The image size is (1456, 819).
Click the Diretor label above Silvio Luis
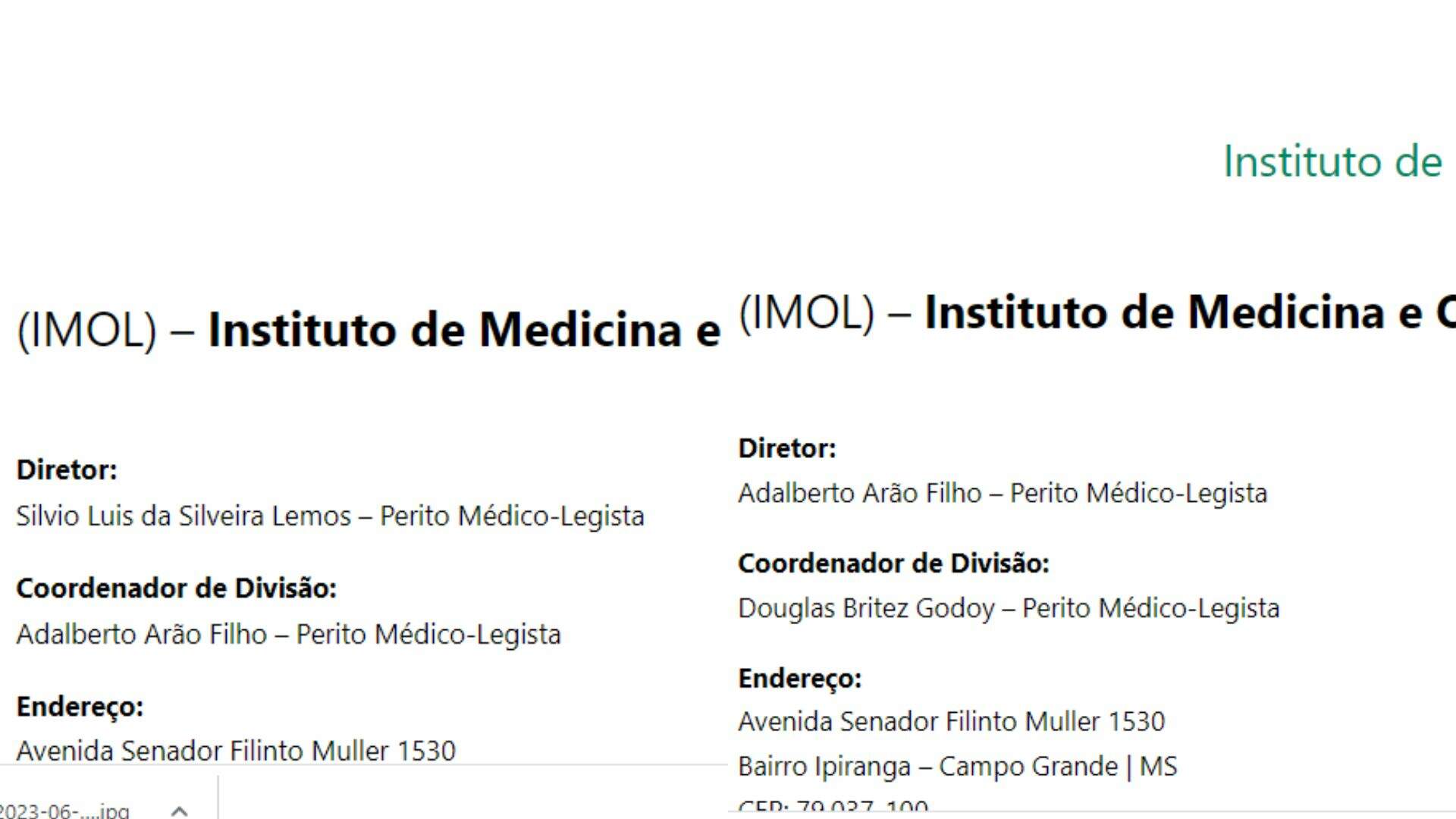point(67,470)
